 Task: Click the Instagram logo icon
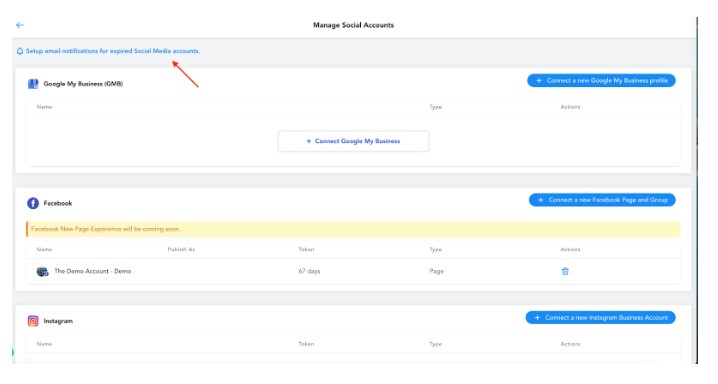tap(33, 321)
